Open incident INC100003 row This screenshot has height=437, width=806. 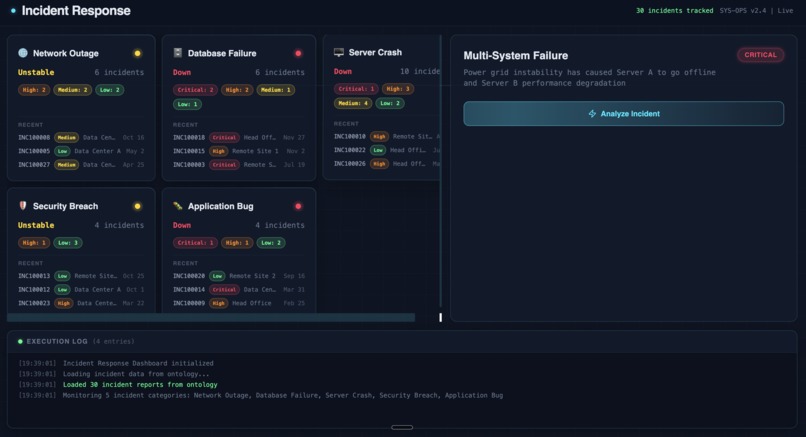(239, 165)
